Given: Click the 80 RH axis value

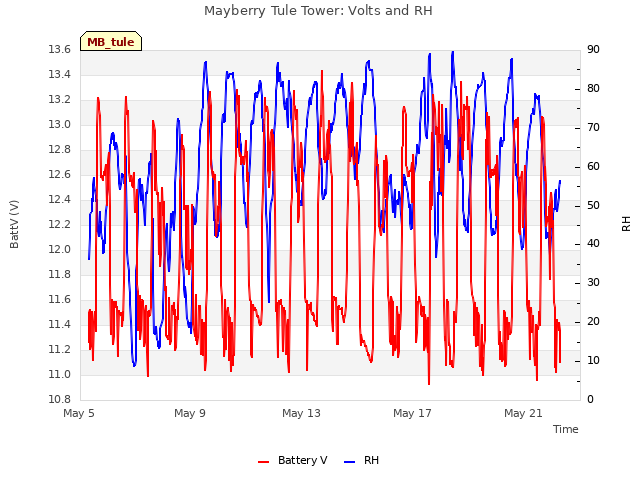Looking at the screenshot, I should point(593,89).
